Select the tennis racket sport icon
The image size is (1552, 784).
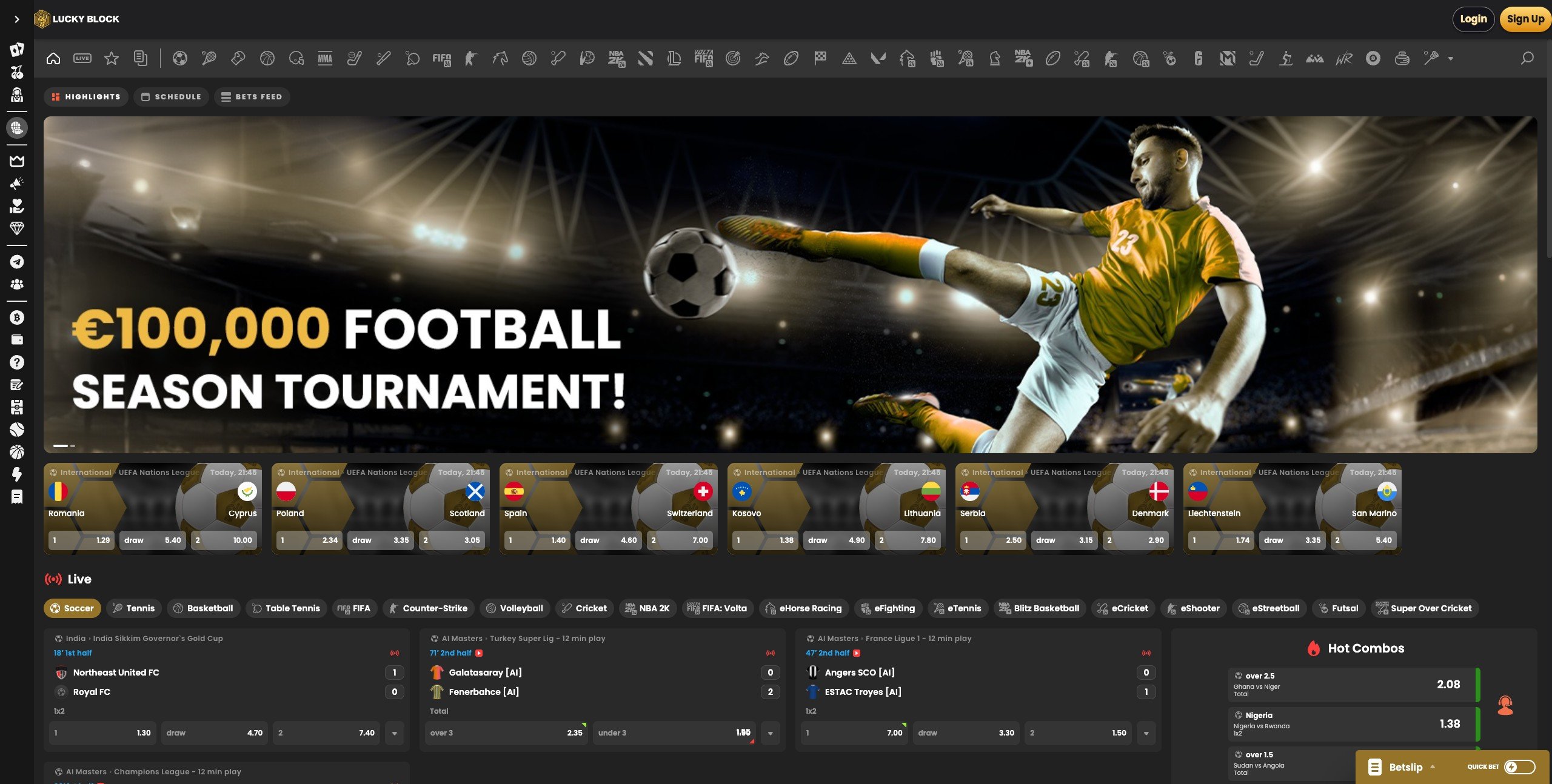[209, 58]
